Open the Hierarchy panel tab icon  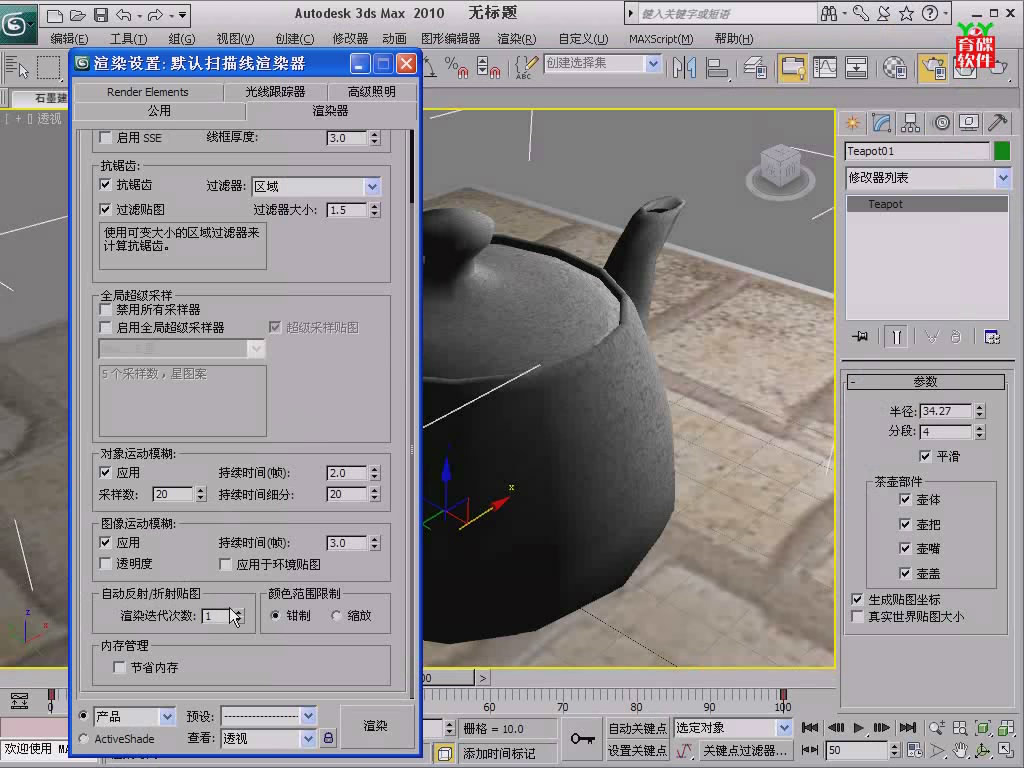[910, 123]
